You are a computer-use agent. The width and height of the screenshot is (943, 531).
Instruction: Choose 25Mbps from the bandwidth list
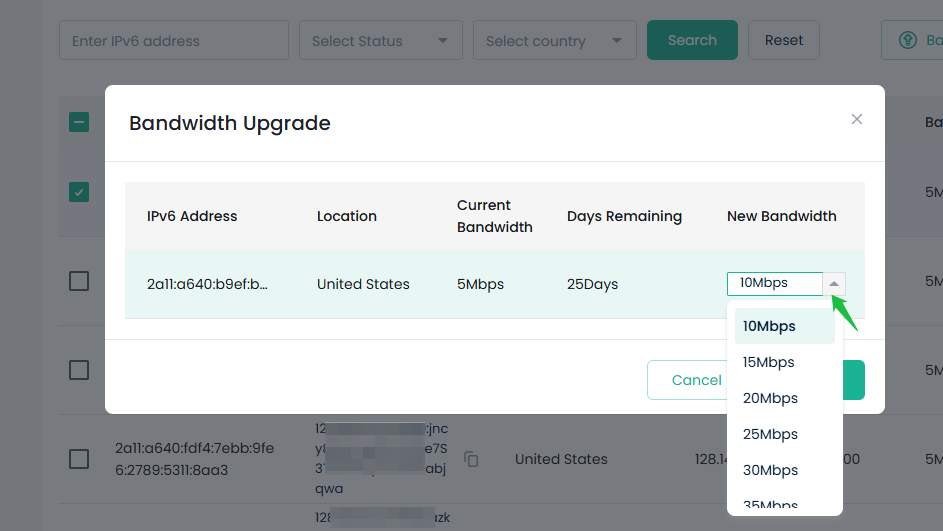(x=784, y=434)
